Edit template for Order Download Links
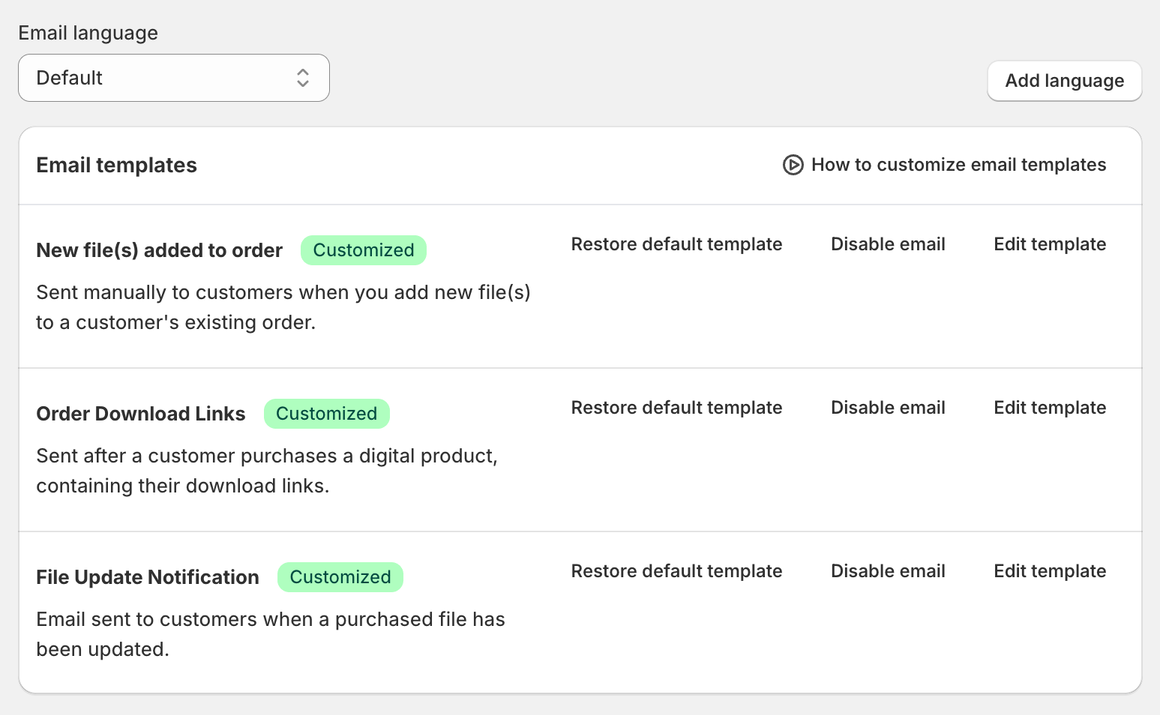The width and height of the screenshot is (1160, 715). [x=1050, y=408]
